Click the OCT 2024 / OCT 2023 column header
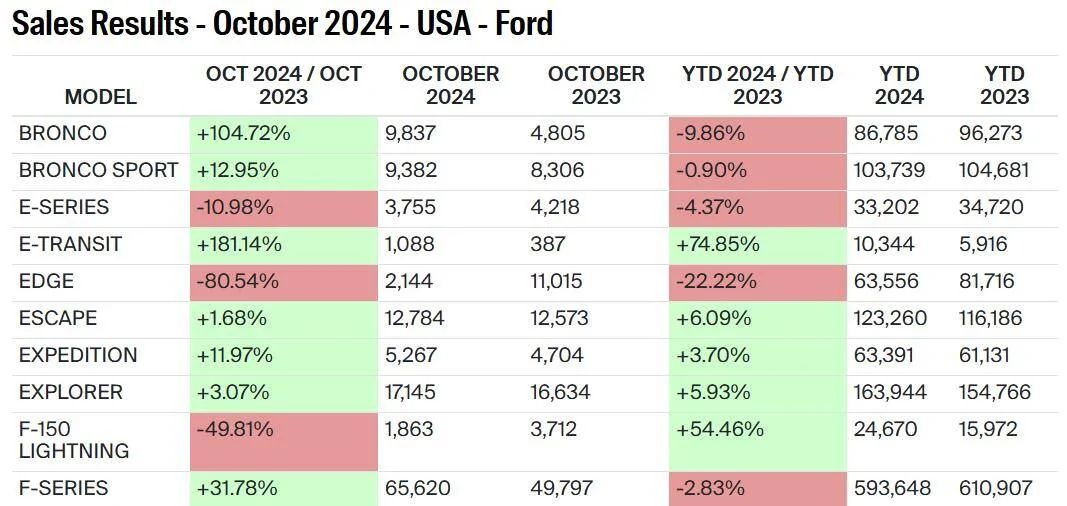Image resolution: width=1067 pixels, height=506 pixels. click(283, 85)
